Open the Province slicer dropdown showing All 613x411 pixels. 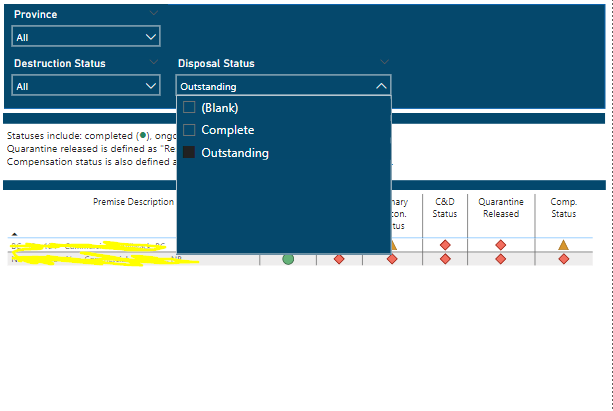(x=86, y=36)
